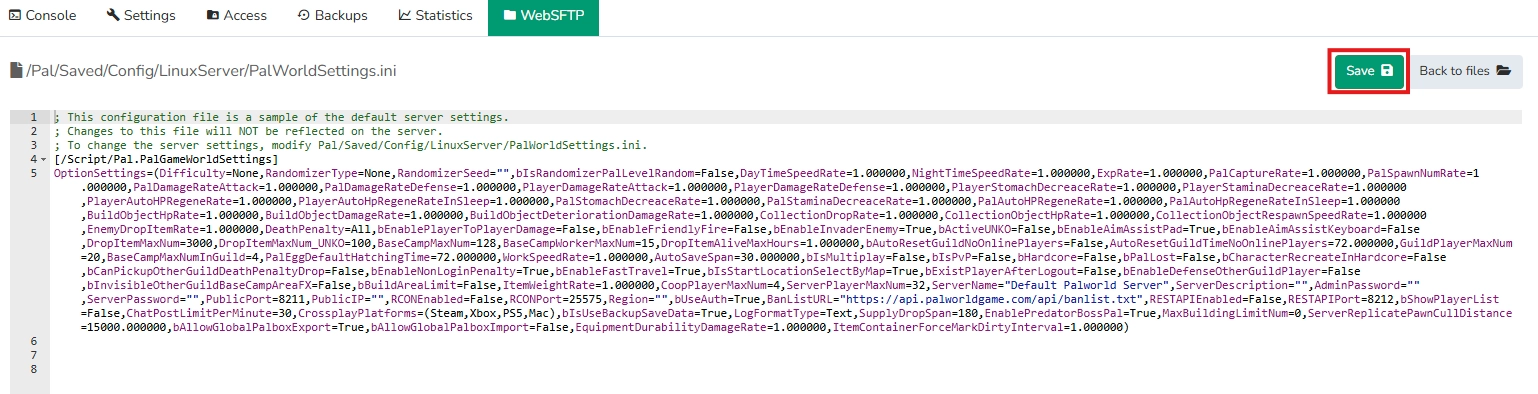Click the wrench icon beside Settings
Viewport: 1538px width, 394px height.
coord(112,16)
